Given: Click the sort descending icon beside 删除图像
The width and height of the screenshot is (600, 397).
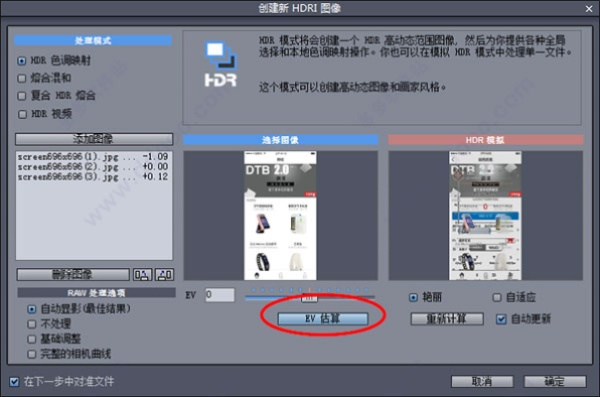Looking at the screenshot, I should [165, 274].
